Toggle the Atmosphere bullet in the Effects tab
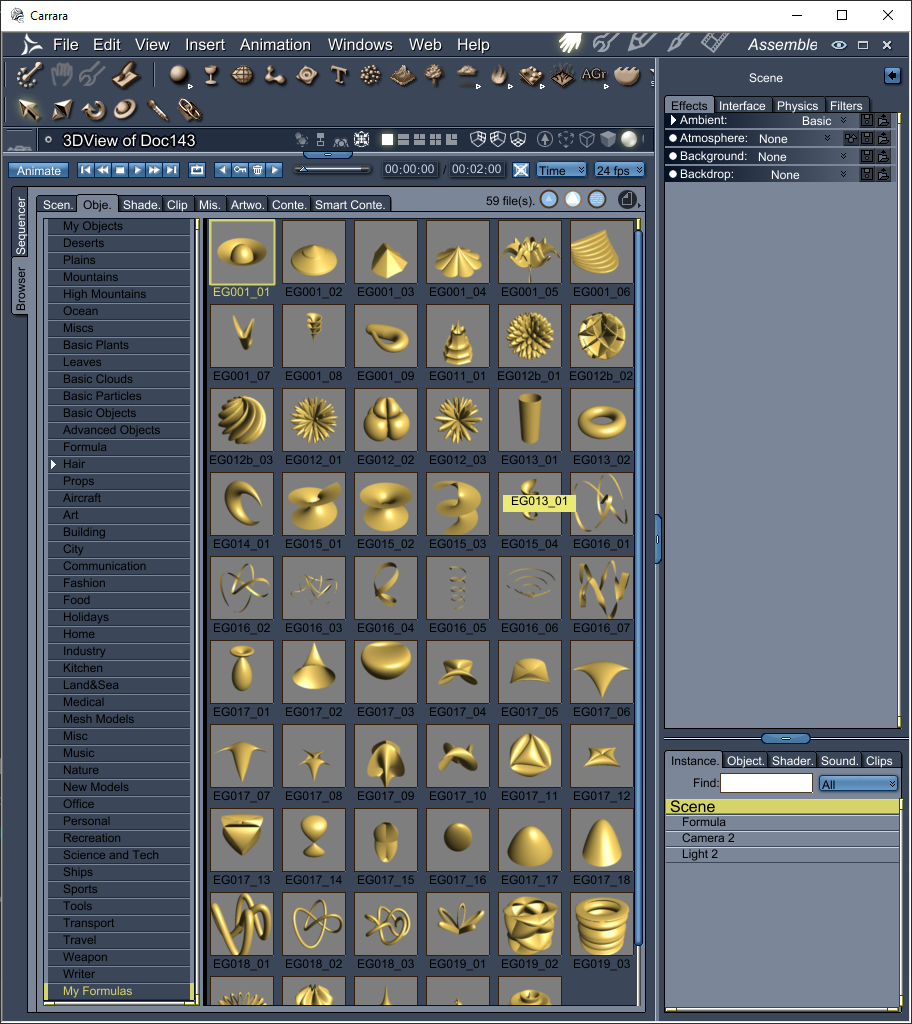 tap(673, 138)
